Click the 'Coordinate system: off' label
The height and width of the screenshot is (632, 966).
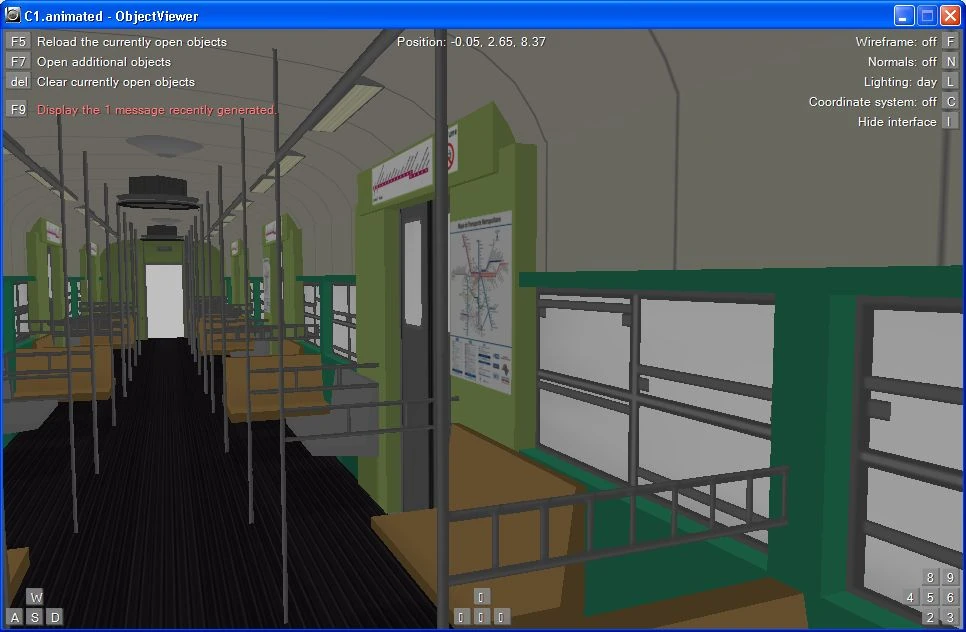pyautogui.click(x=872, y=102)
